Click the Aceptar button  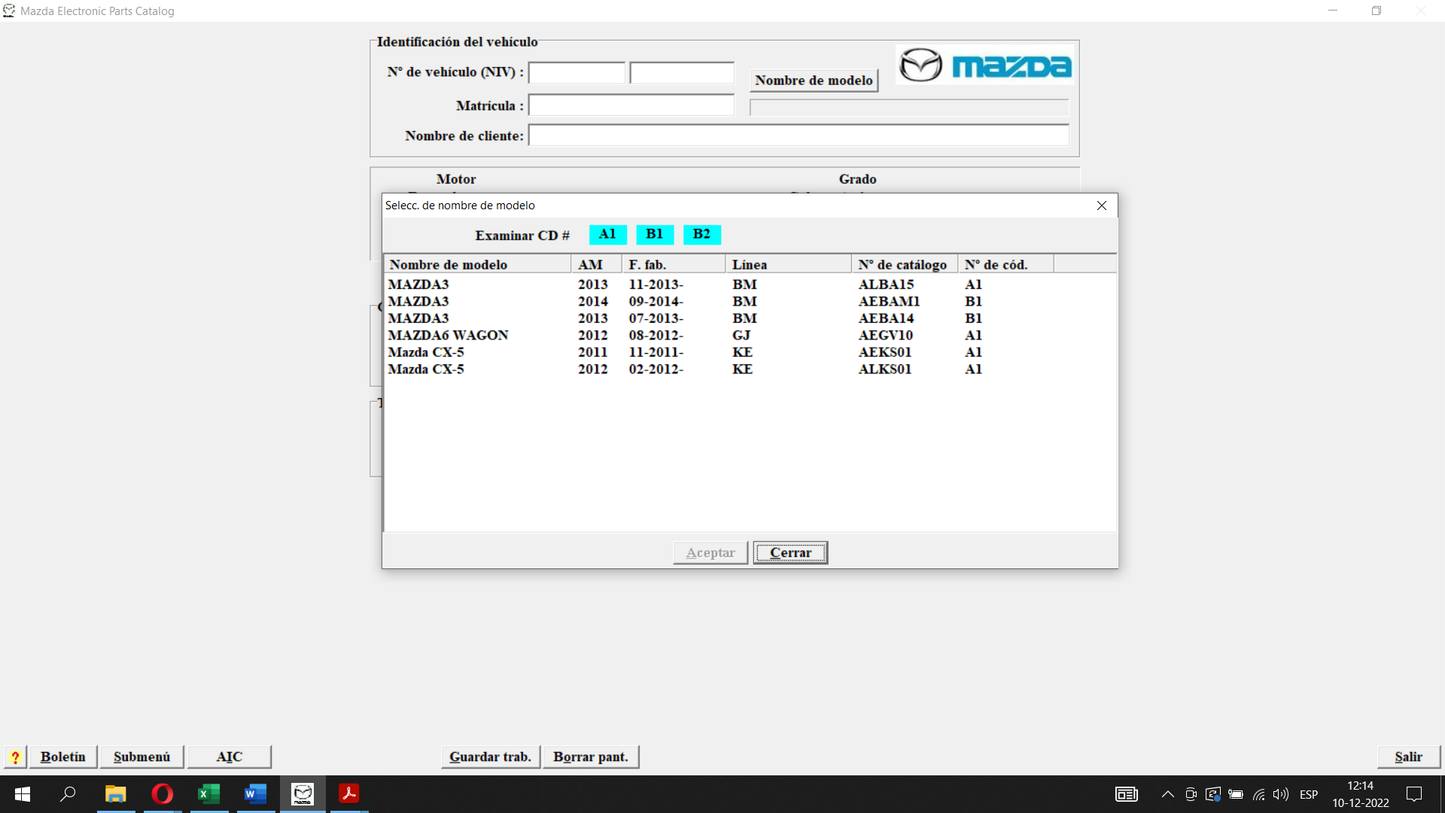coord(710,552)
